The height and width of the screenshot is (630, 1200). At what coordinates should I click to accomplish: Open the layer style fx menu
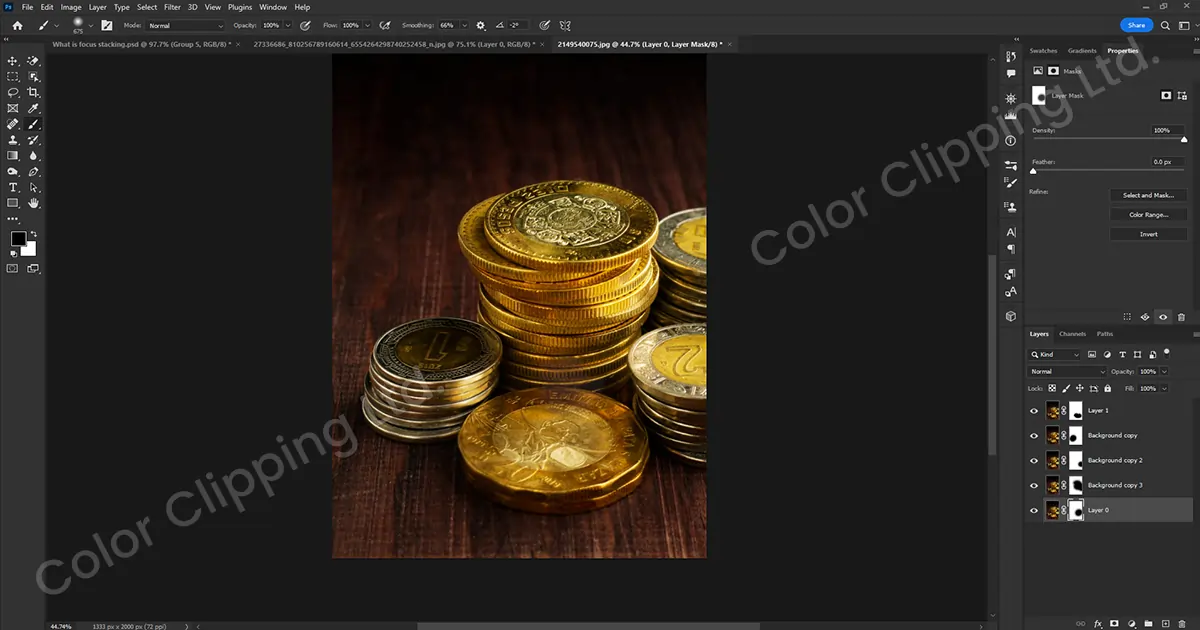coord(1097,622)
